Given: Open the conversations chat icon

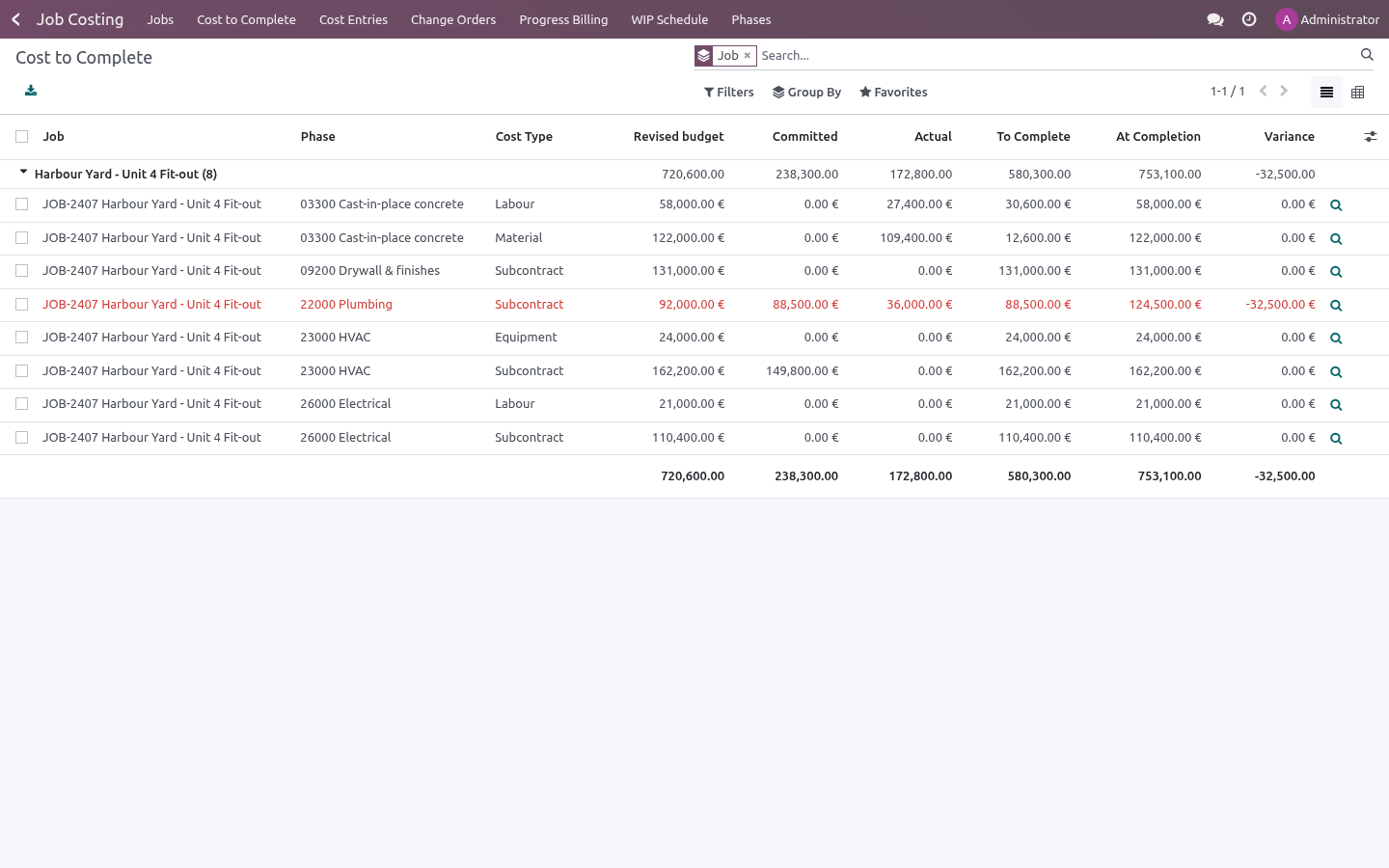Looking at the screenshot, I should (x=1215, y=19).
